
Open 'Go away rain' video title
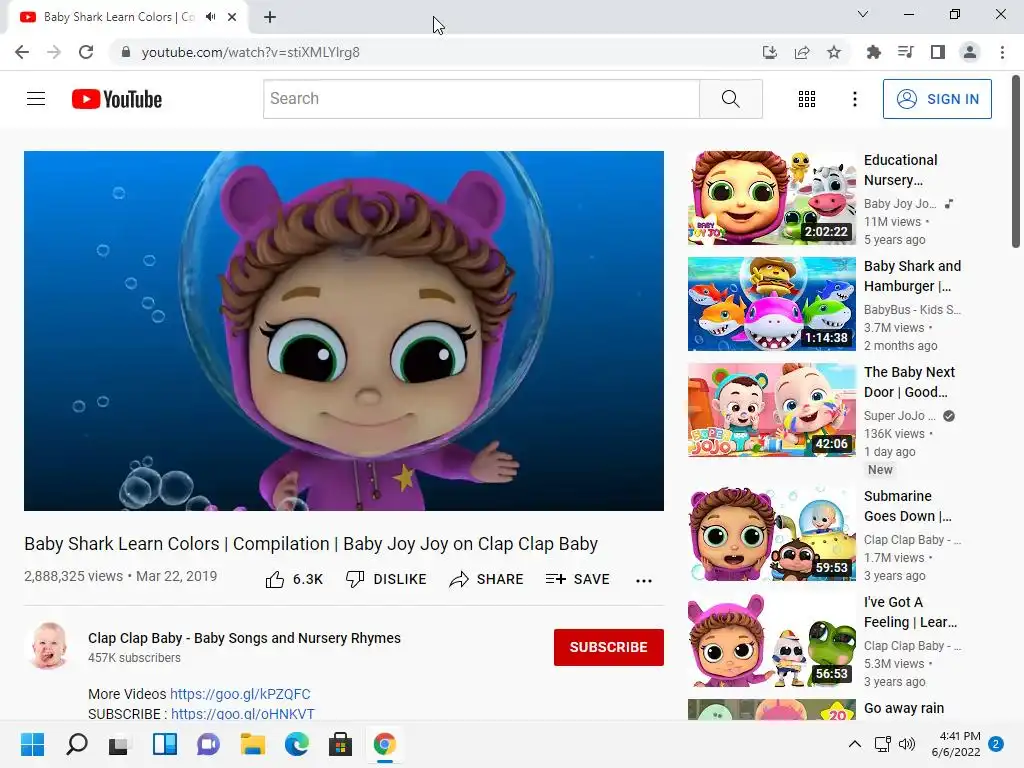click(904, 708)
